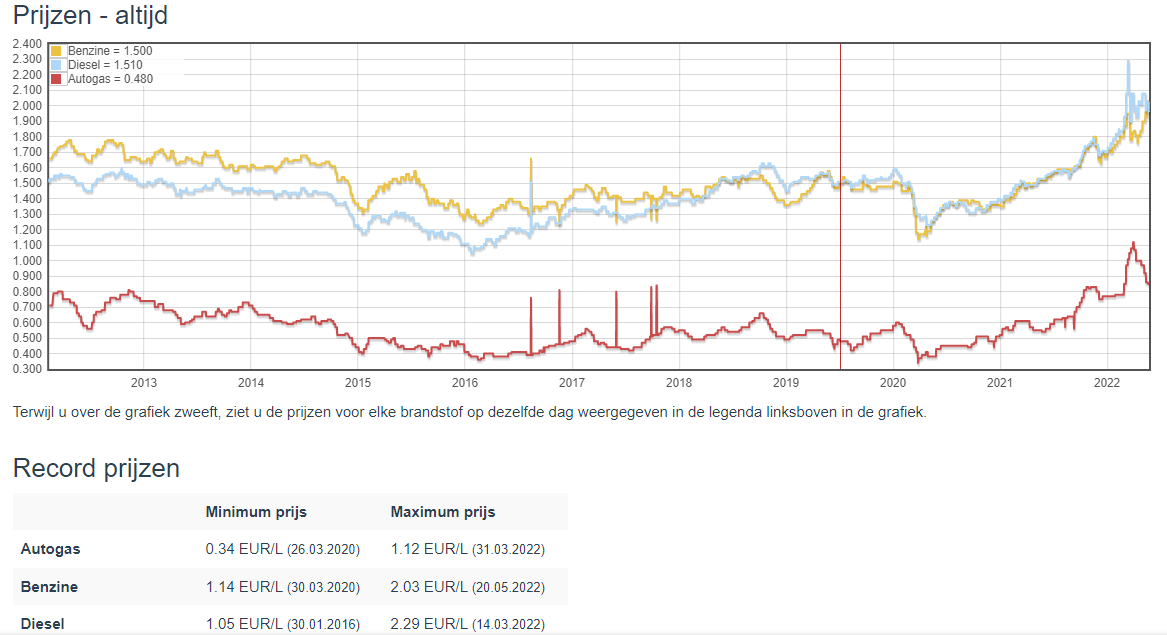Click the 2.400 value on the y-axis
Screen dimensions: 1167x635
[x=27, y=44]
